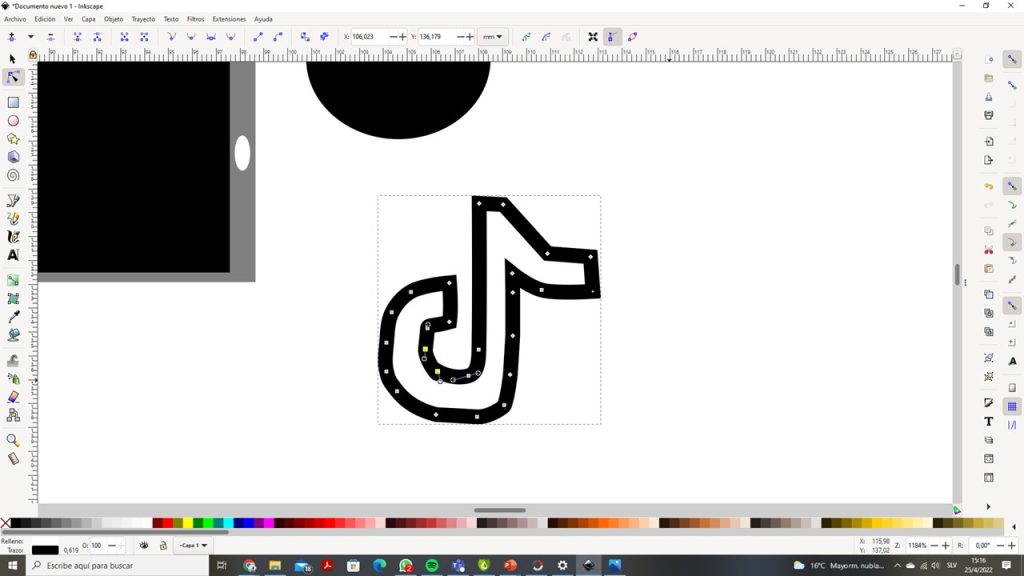
Task: Make selected nodes smooth
Action: [191, 37]
